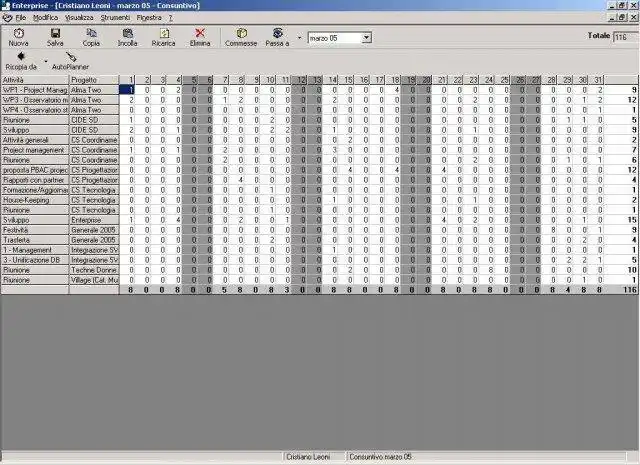Open the ? help menu
The width and height of the screenshot is (640, 465).
pos(171,18)
